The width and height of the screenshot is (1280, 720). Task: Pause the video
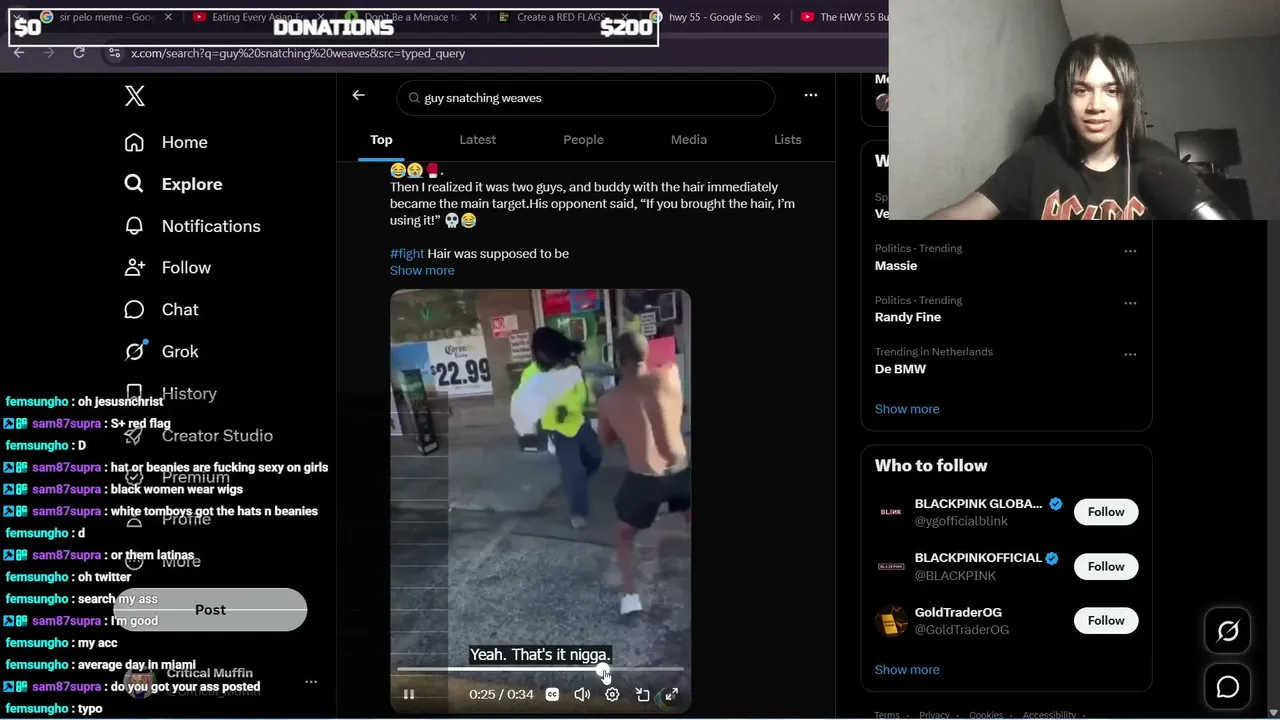click(409, 694)
